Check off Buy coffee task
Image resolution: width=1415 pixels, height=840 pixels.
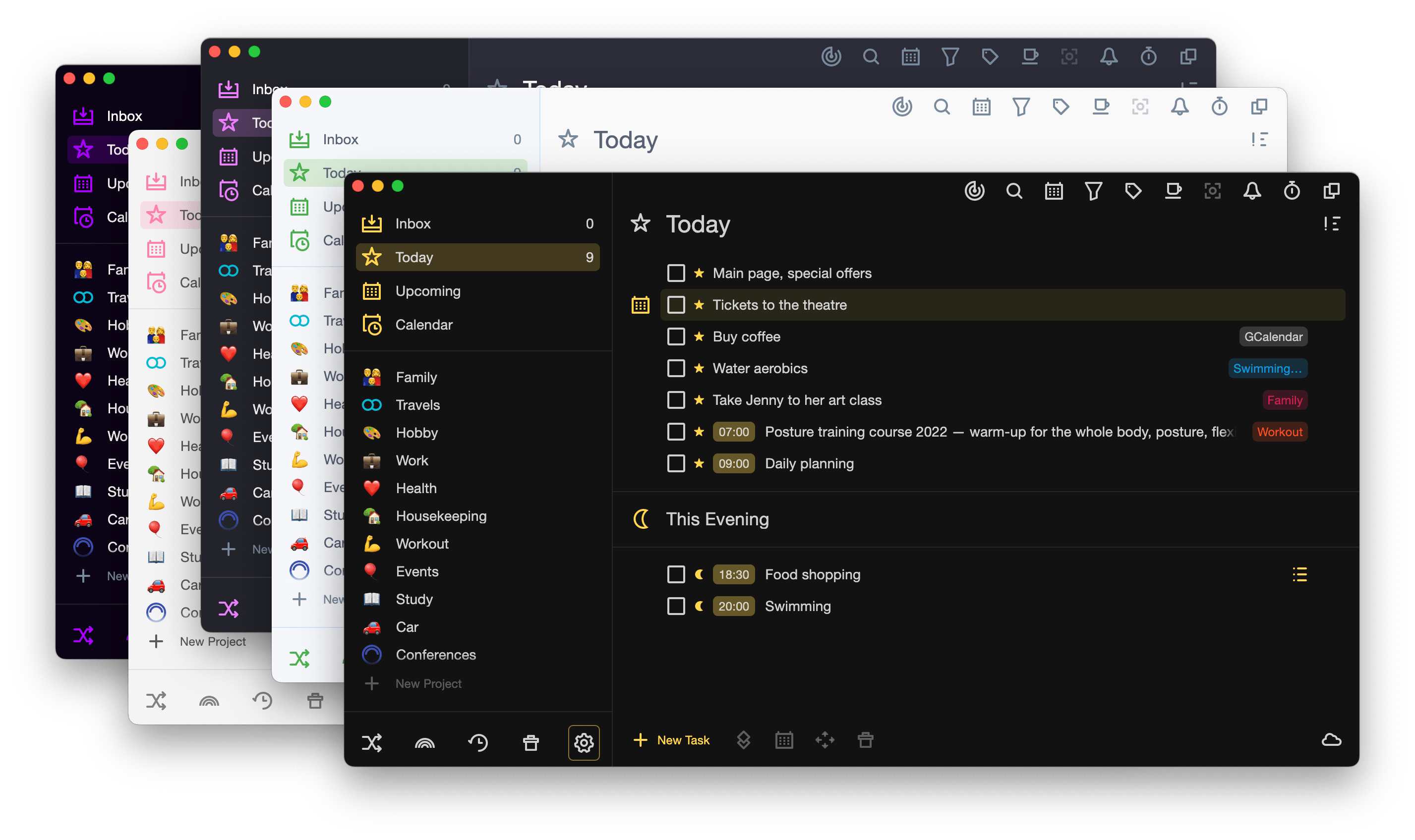(x=675, y=337)
